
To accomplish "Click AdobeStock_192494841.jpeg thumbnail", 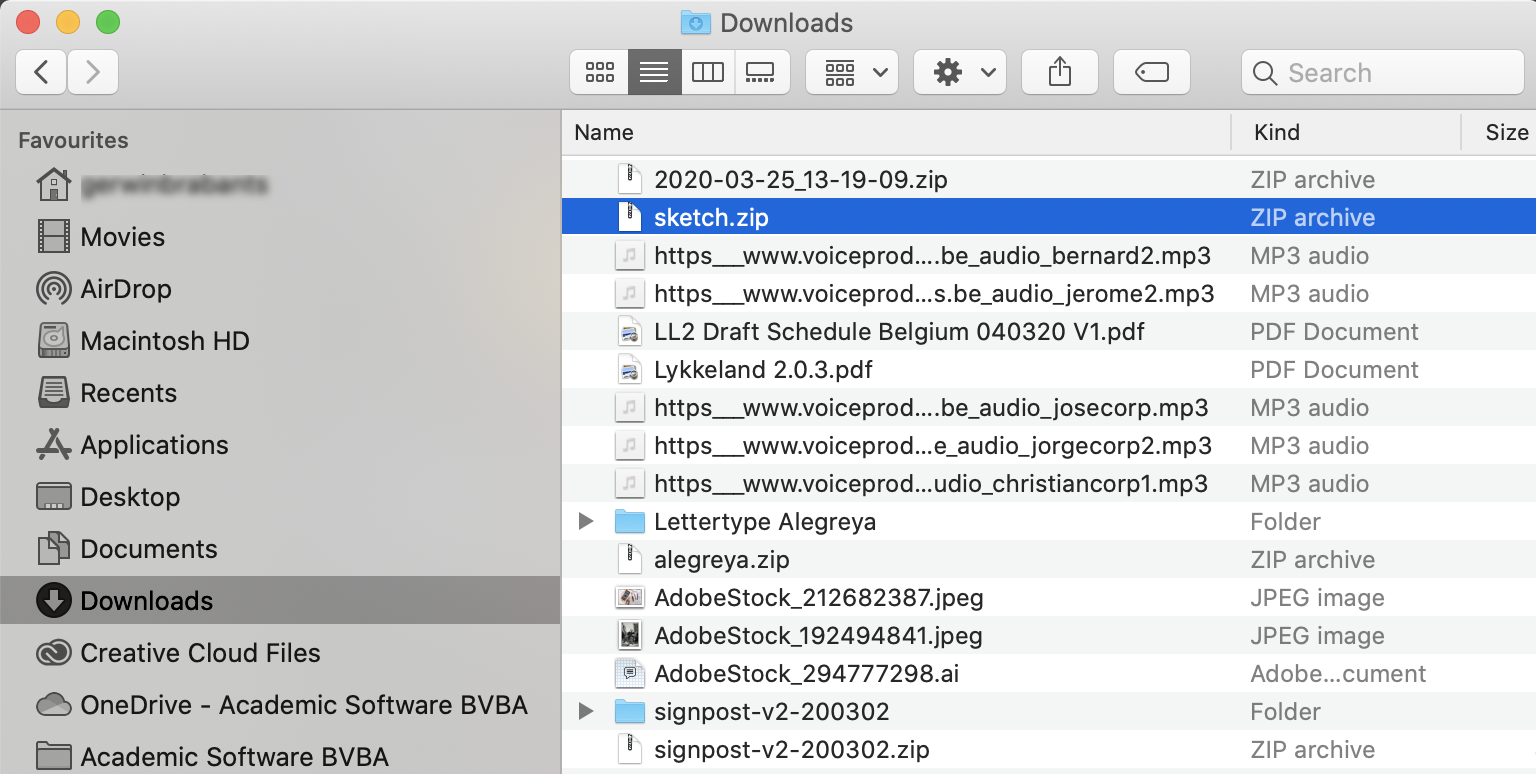I will point(629,636).
